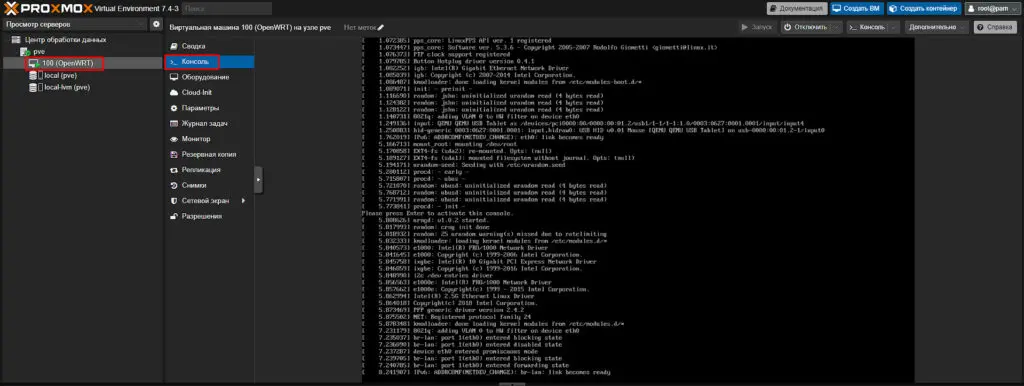Click the side menu collapse handle arrow
Viewport: 1024px width, 386px height.
coord(258,179)
